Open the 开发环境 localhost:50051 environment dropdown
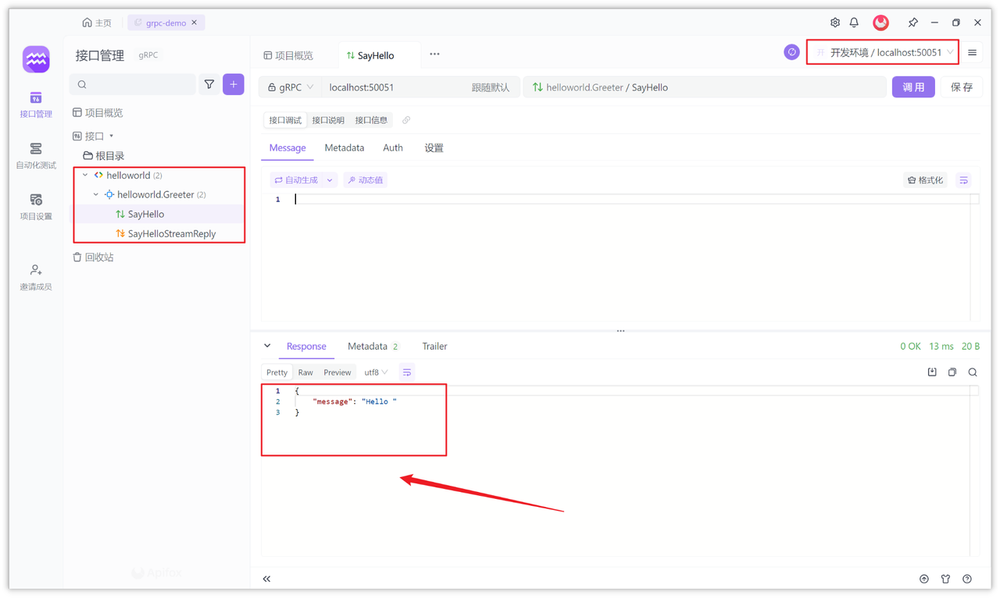1000x598 pixels. click(881, 52)
